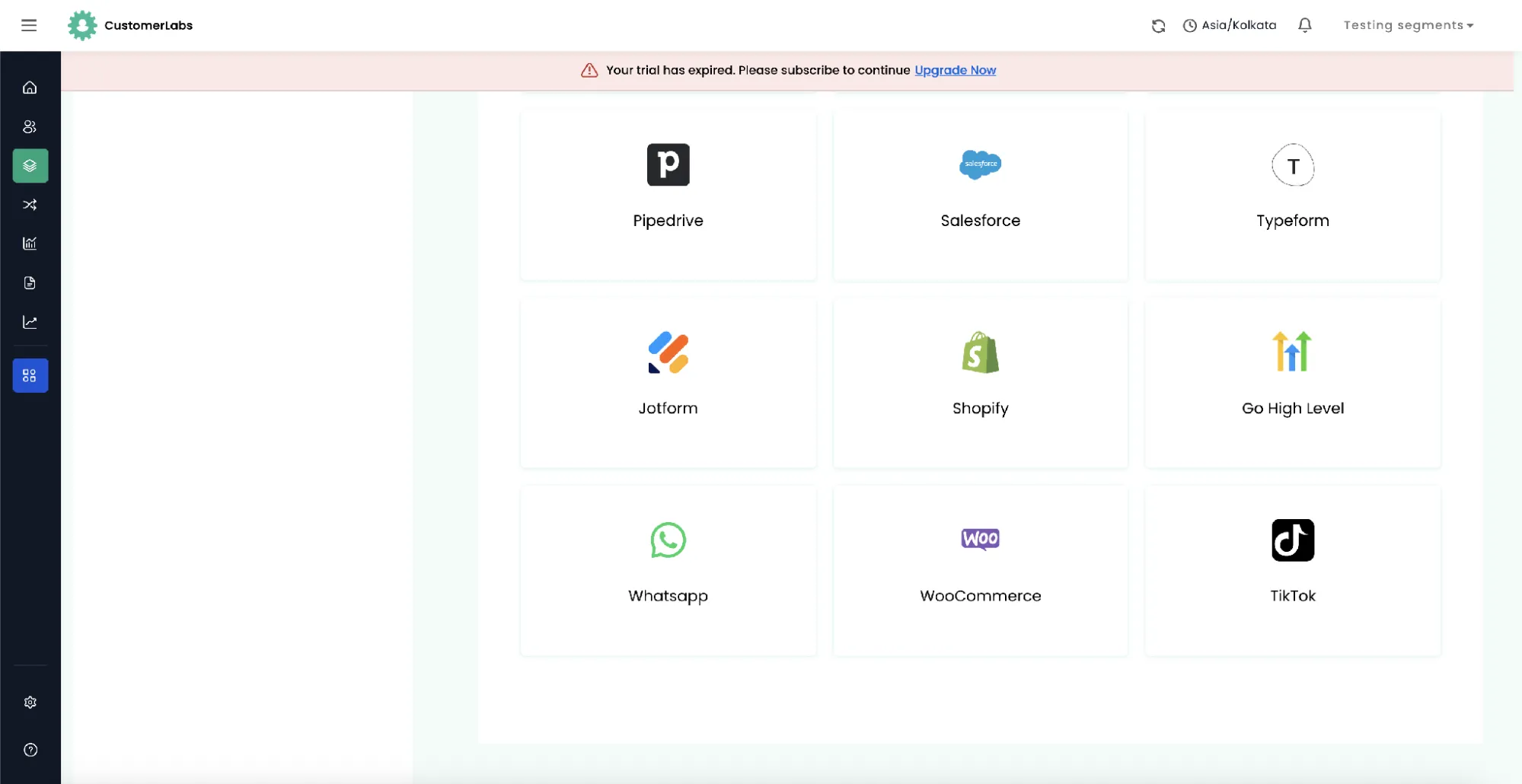Screen dimensions: 1522x784
Task: Select the Typeform label text
Action: 1293,221
